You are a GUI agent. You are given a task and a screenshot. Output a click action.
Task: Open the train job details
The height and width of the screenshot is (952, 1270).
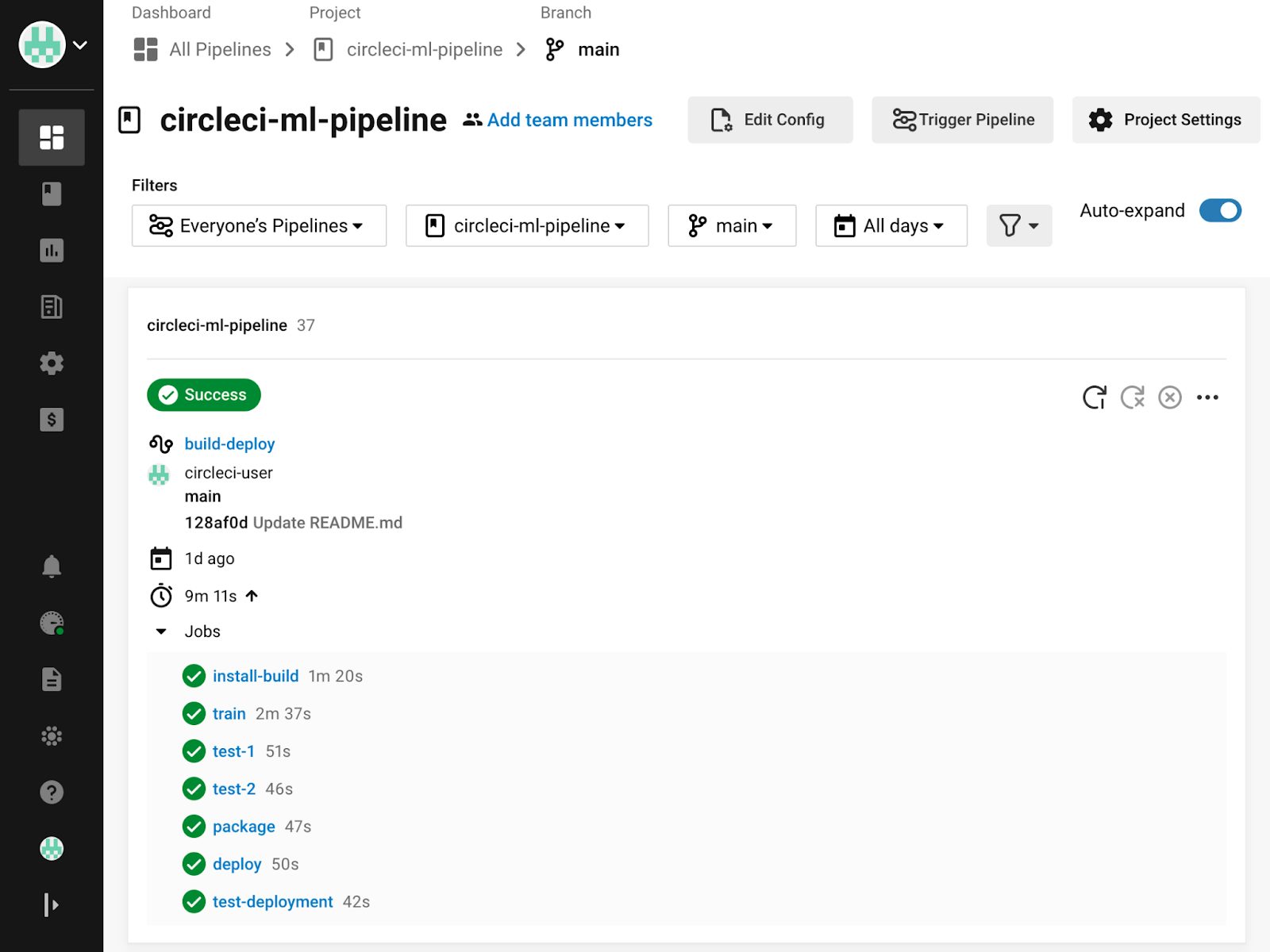pyautogui.click(x=229, y=713)
